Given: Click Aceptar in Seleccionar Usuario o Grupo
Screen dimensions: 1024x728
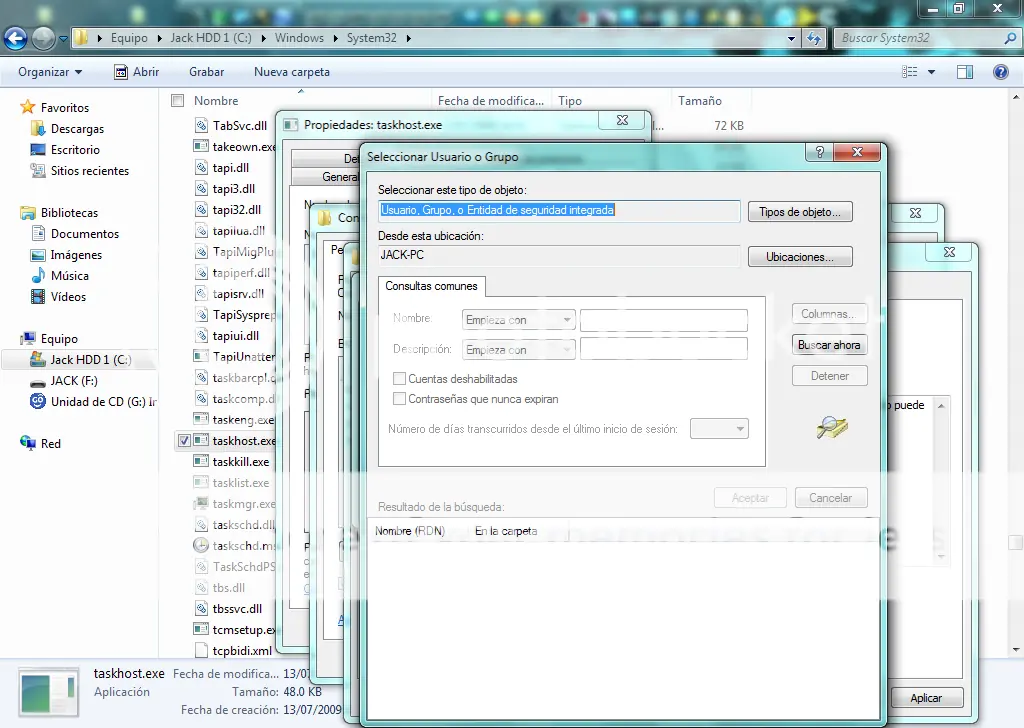Looking at the screenshot, I should point(750,498).
